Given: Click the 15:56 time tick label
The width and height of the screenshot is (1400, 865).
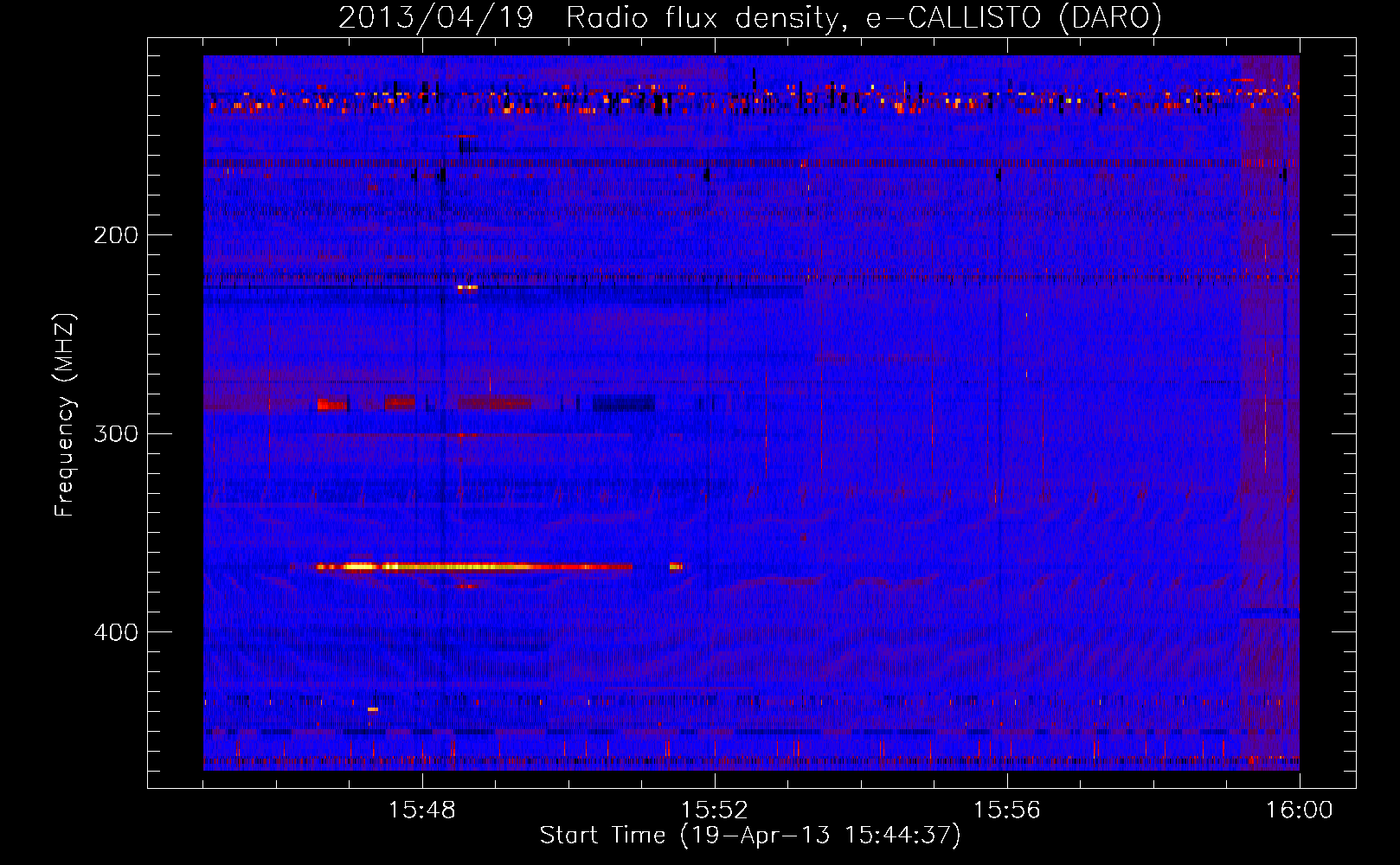Looking at the screenshot, I should pyautogui.click(x=1007, y=810).
